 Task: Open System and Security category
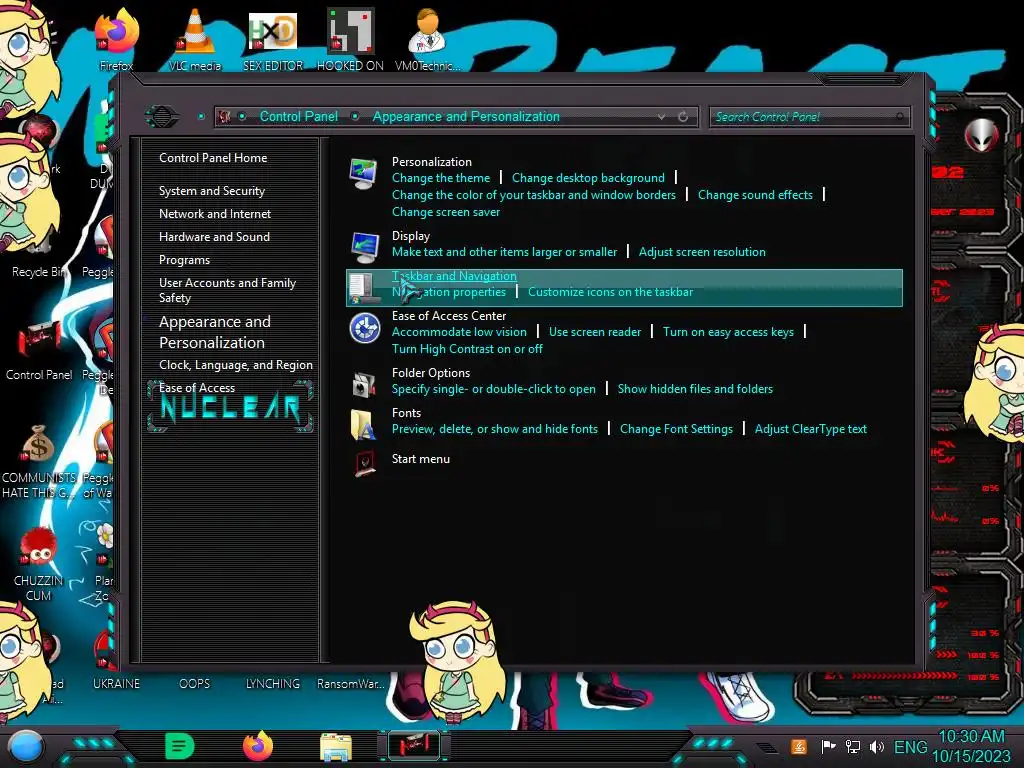click(x=212, y=191)
